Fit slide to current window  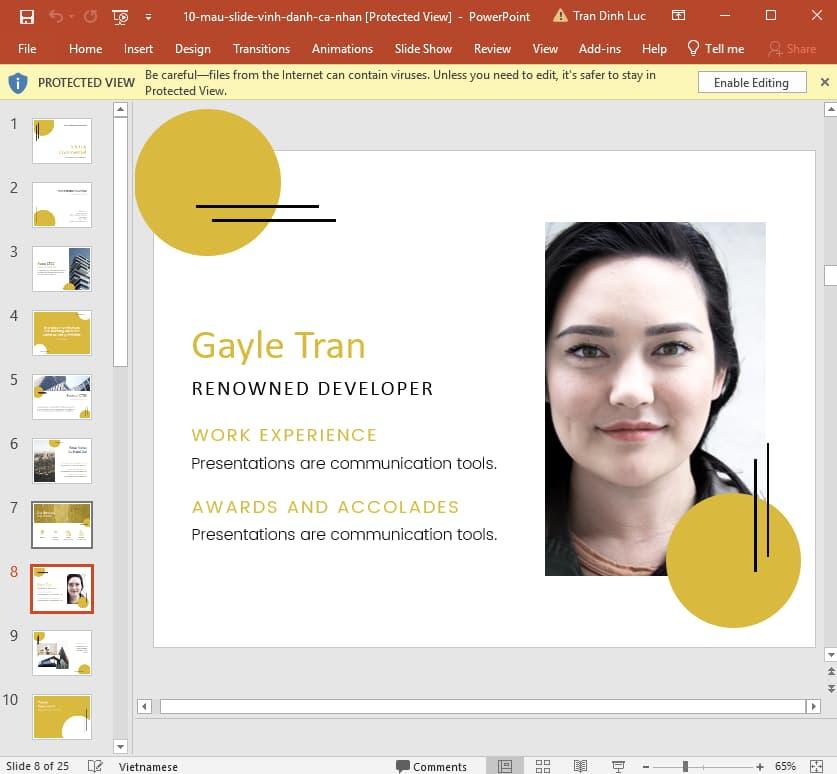[x=817, y=766]
